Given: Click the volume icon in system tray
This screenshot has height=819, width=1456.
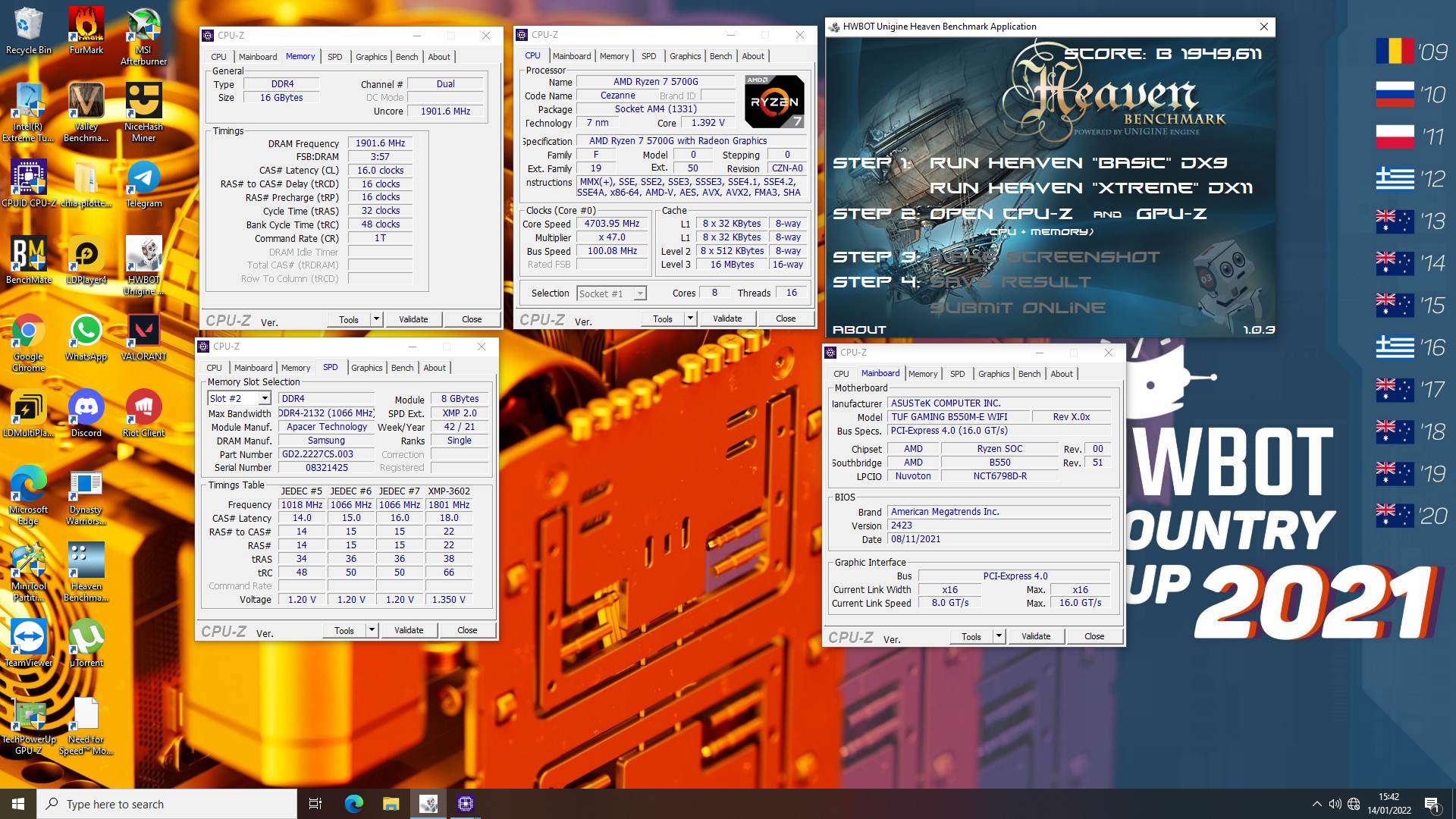Looking at the screenshot, I should [x=1335, y=804].
